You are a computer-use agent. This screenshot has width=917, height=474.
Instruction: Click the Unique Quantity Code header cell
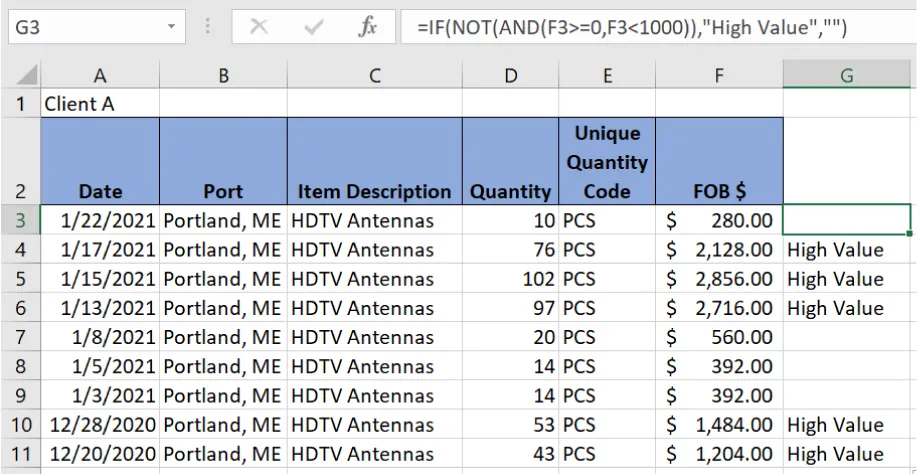pyautogui.click(x=607, y=162)
